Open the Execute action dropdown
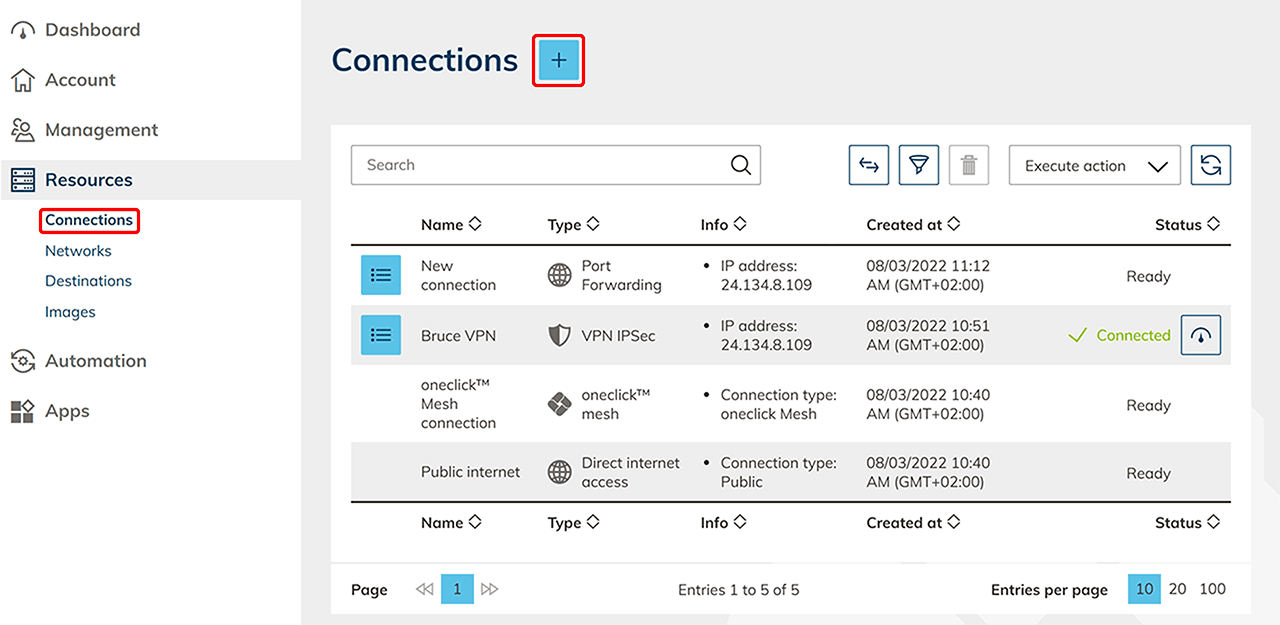This screenshot has height=625, width=1280. (x=1094, y=166)
